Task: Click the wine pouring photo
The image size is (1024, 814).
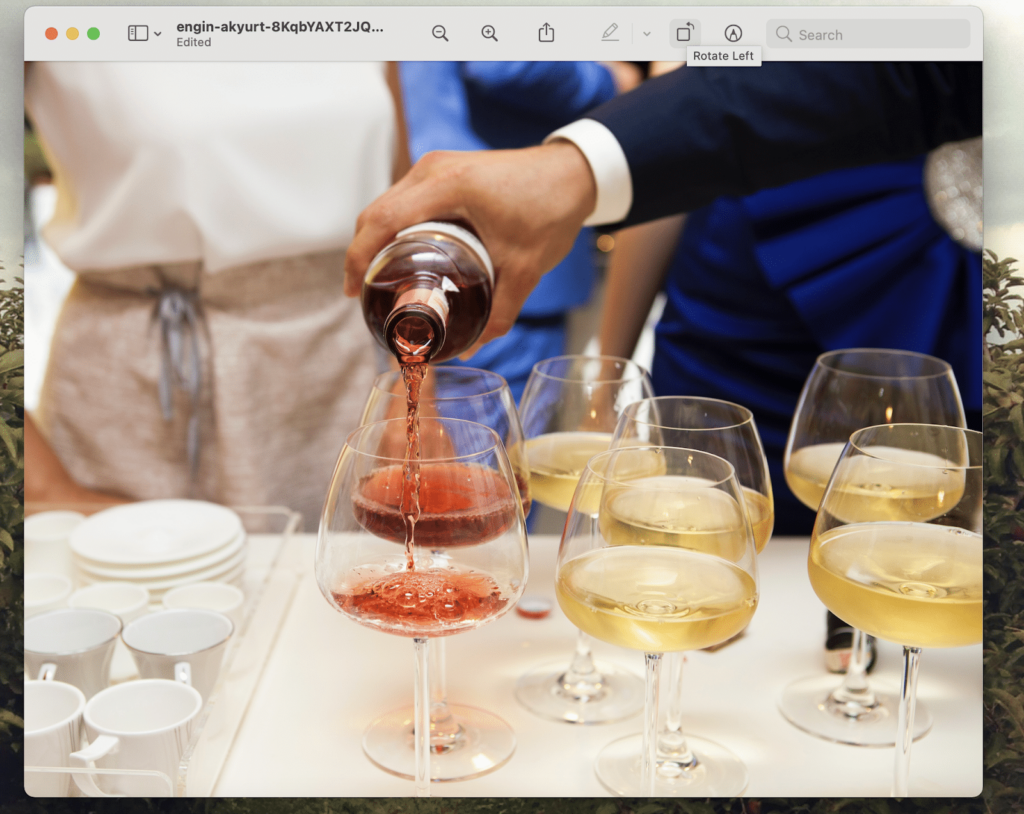Action: click(504, 429)
